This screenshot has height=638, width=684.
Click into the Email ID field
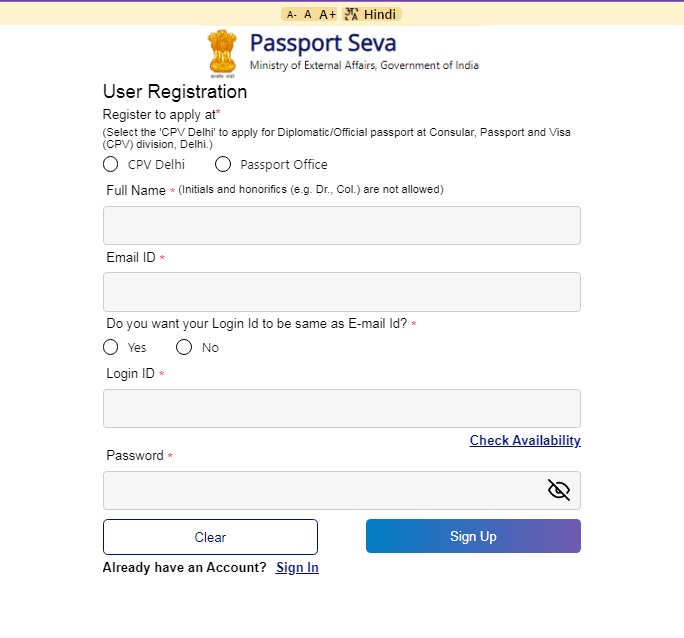pyautogui.click(x=341, y=292)
